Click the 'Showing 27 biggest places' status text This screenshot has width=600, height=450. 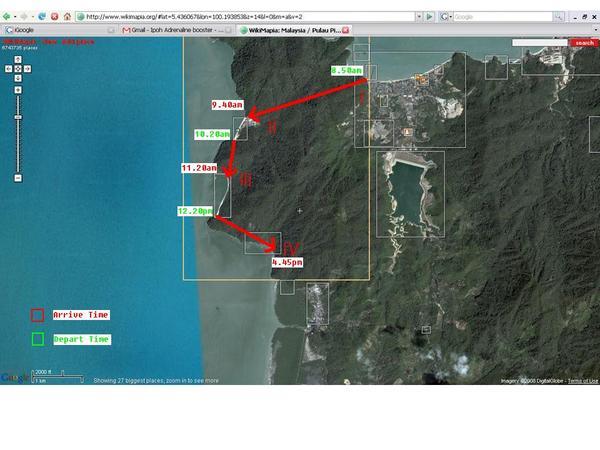pyautogui.click(x=156, y=380)
